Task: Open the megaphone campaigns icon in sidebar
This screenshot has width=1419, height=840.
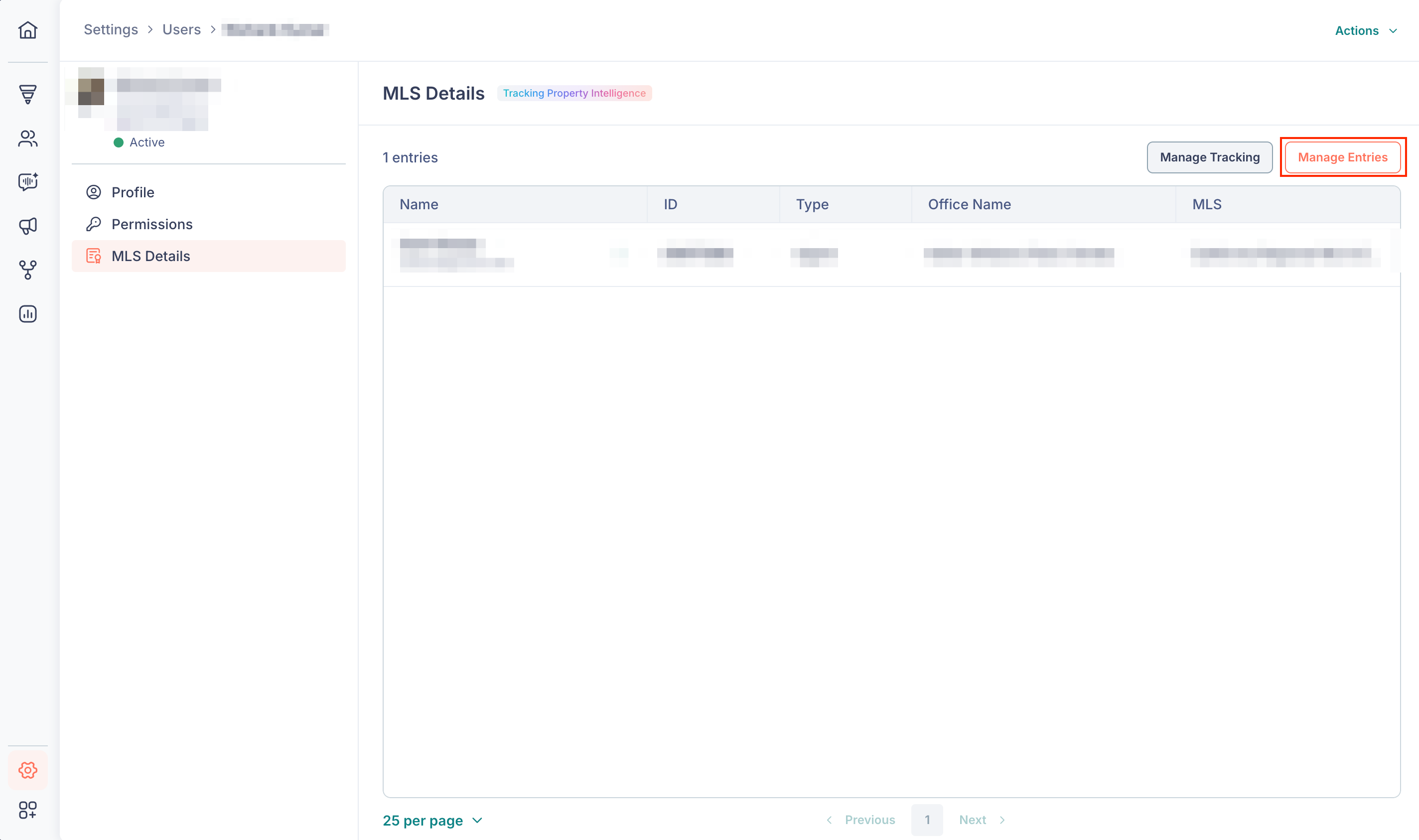Action: (28, 226)
